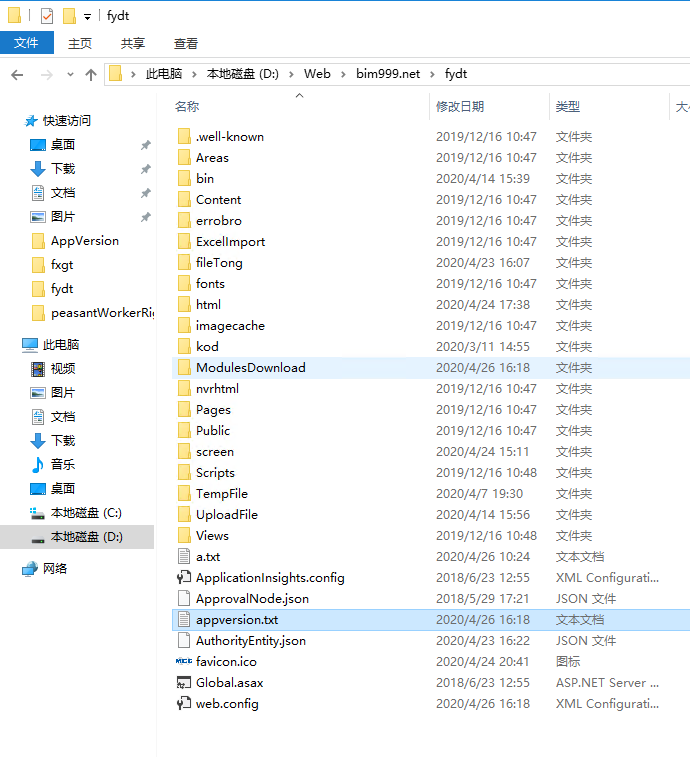Select the .well-known folder icon

click(184, 137)
